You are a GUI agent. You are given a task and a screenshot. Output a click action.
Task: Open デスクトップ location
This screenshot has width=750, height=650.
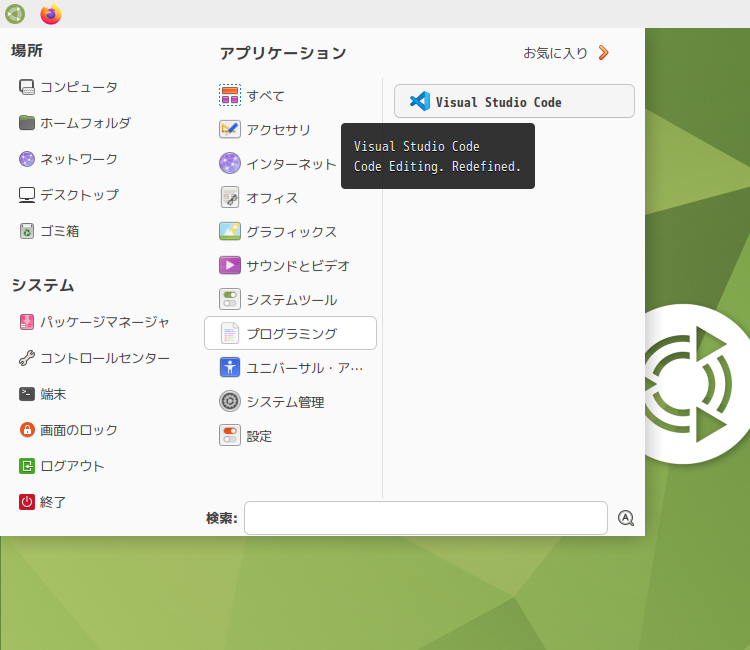pyautogui.click(x=69, y=195)
